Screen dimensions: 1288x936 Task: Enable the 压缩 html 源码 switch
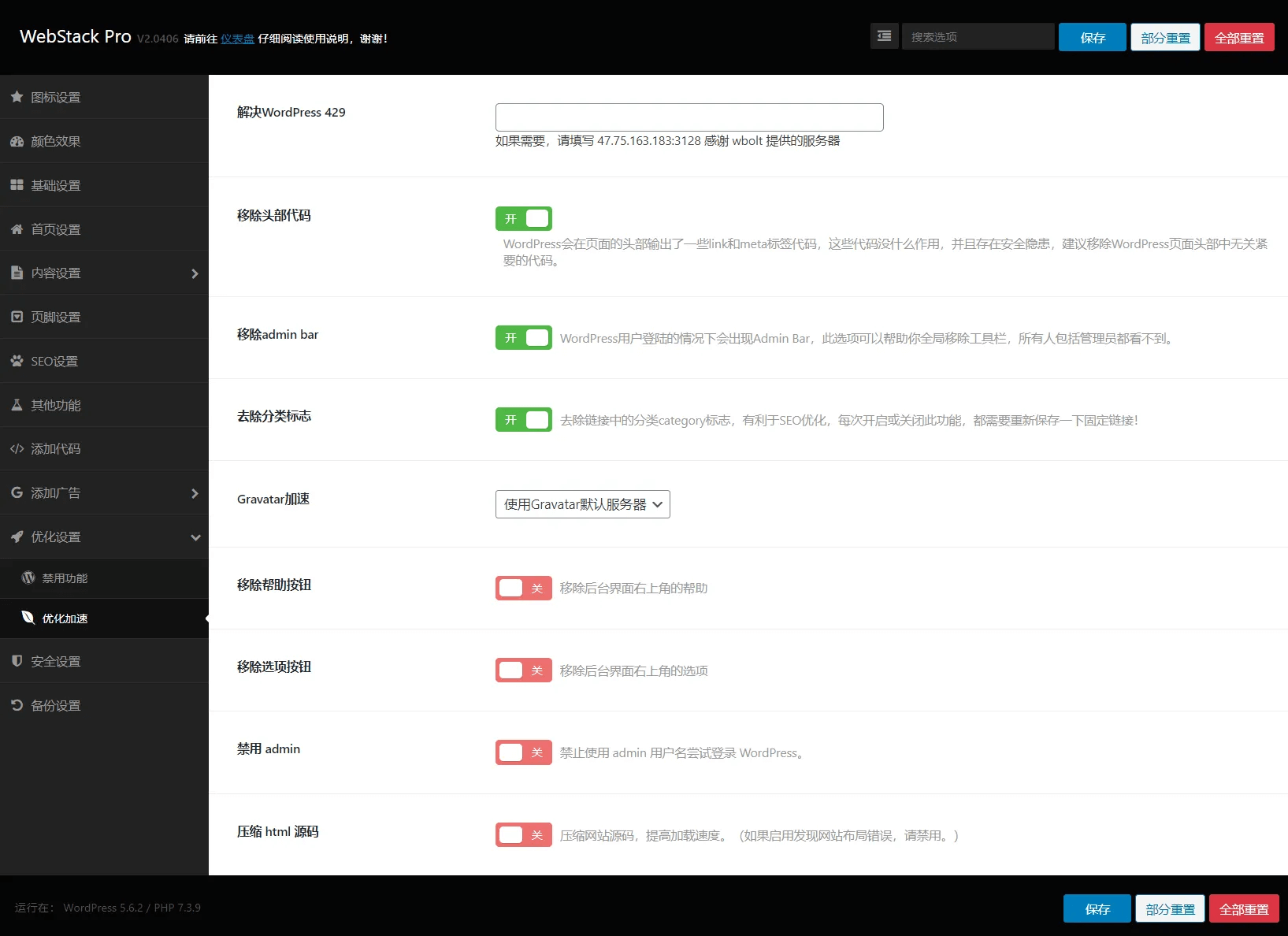523,834
